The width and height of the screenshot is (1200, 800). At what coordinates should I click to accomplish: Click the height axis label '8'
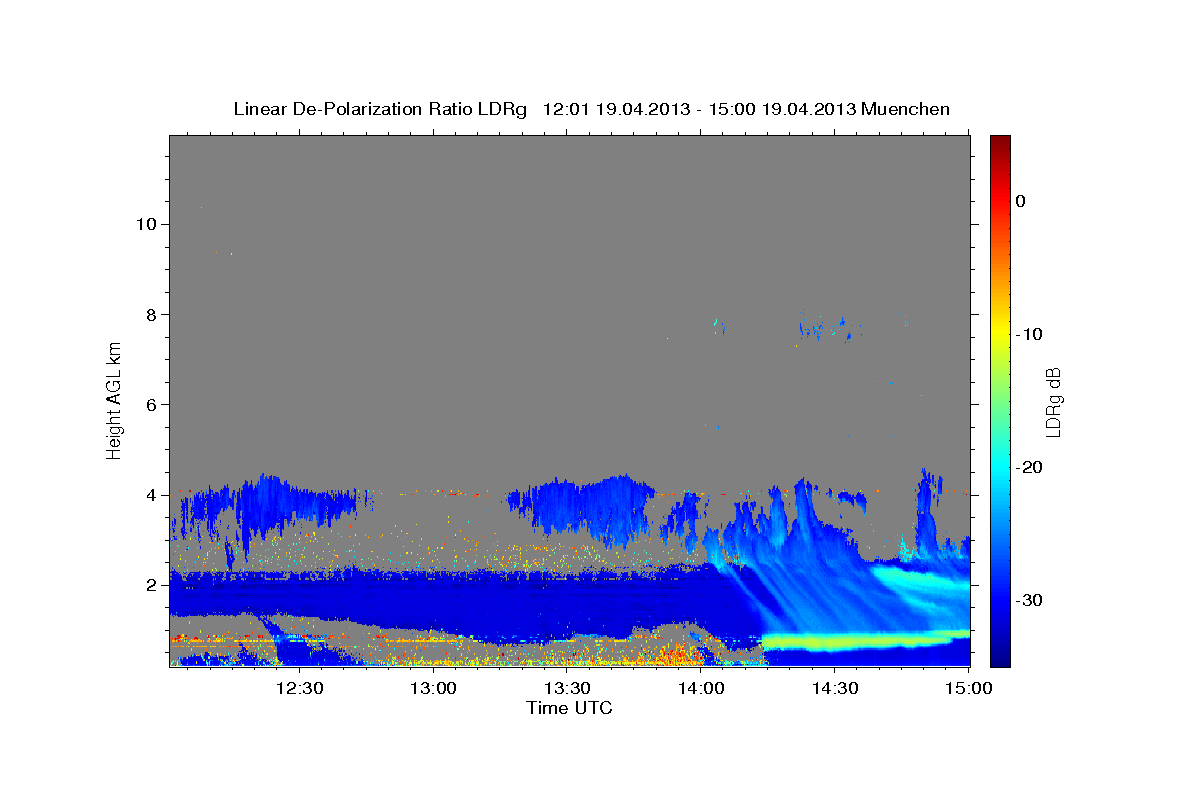tap(149, 314)
